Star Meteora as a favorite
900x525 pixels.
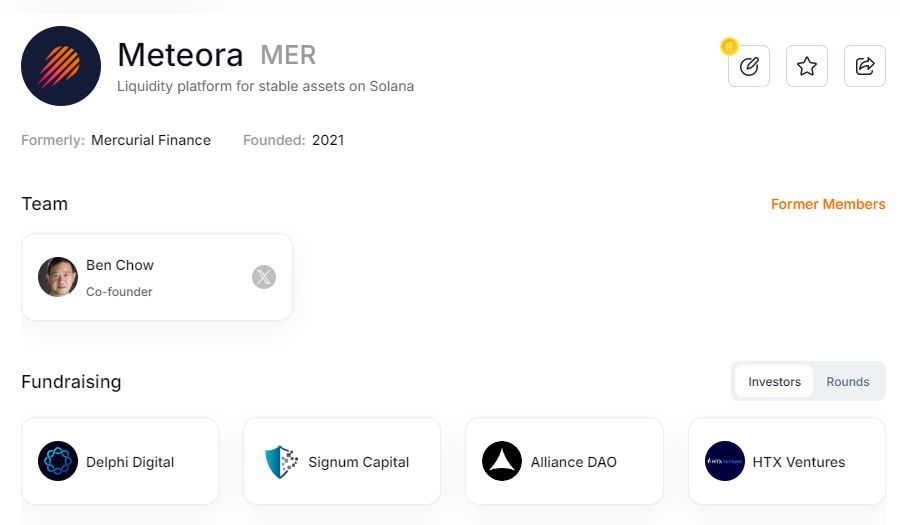807,66
